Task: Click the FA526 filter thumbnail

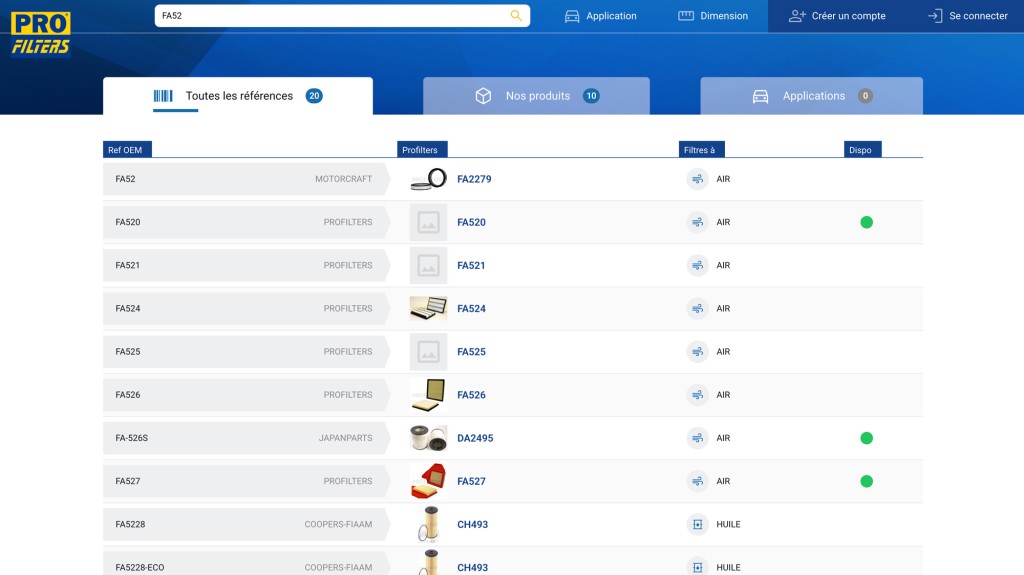Action: point(428,395)
